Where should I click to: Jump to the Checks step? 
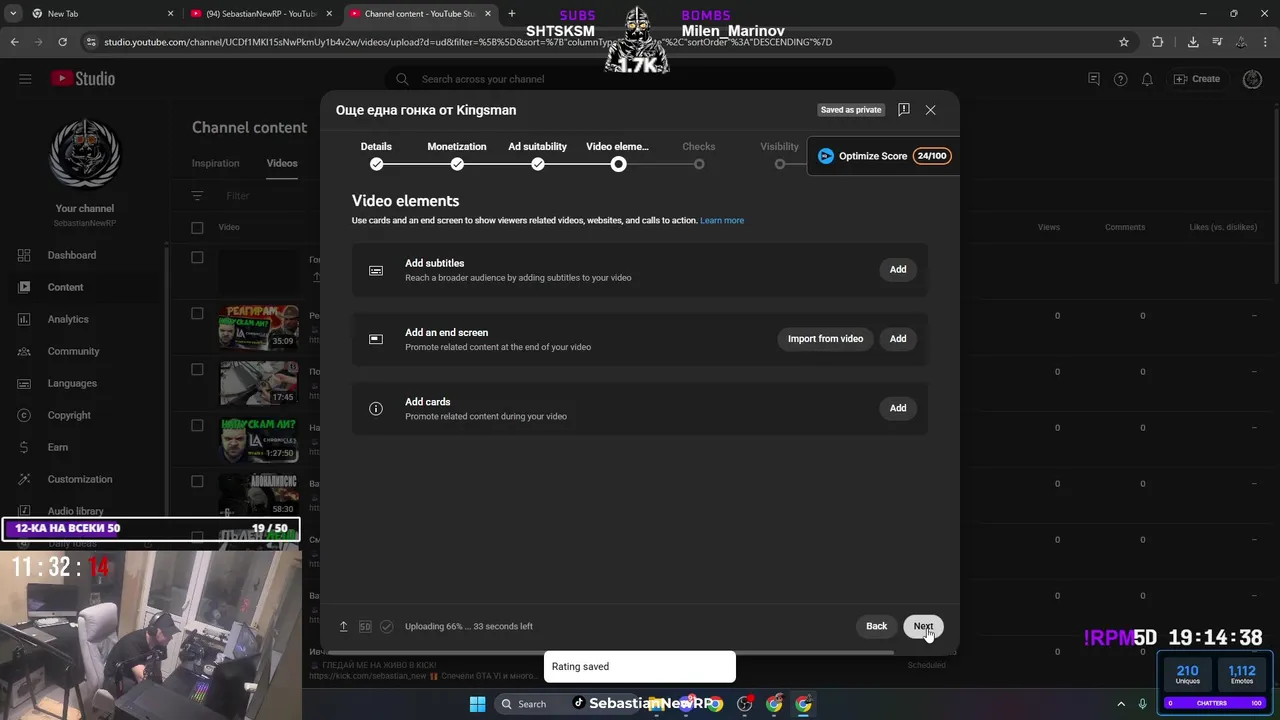tap(699, 155)
